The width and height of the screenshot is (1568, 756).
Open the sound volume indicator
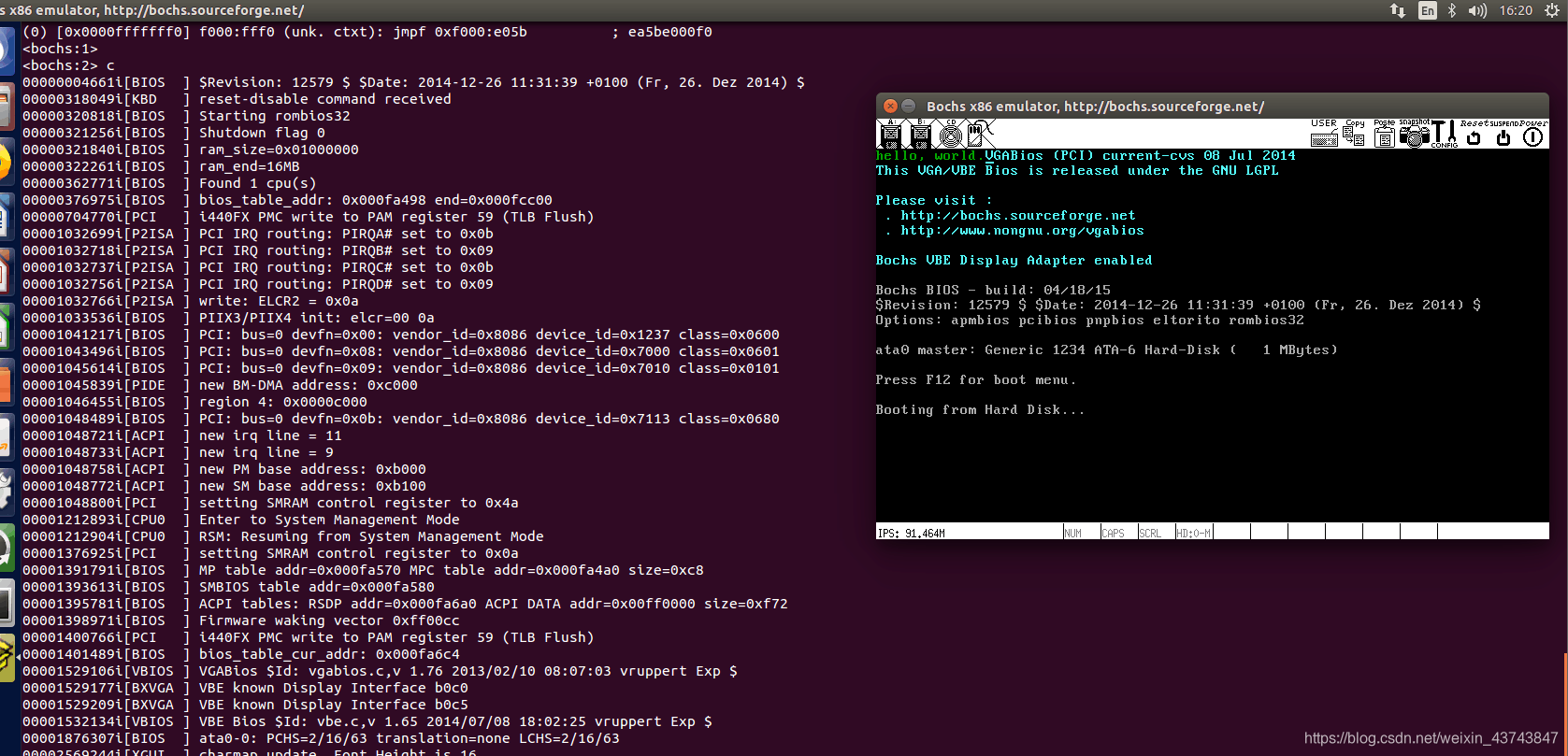click(1477, 10)
